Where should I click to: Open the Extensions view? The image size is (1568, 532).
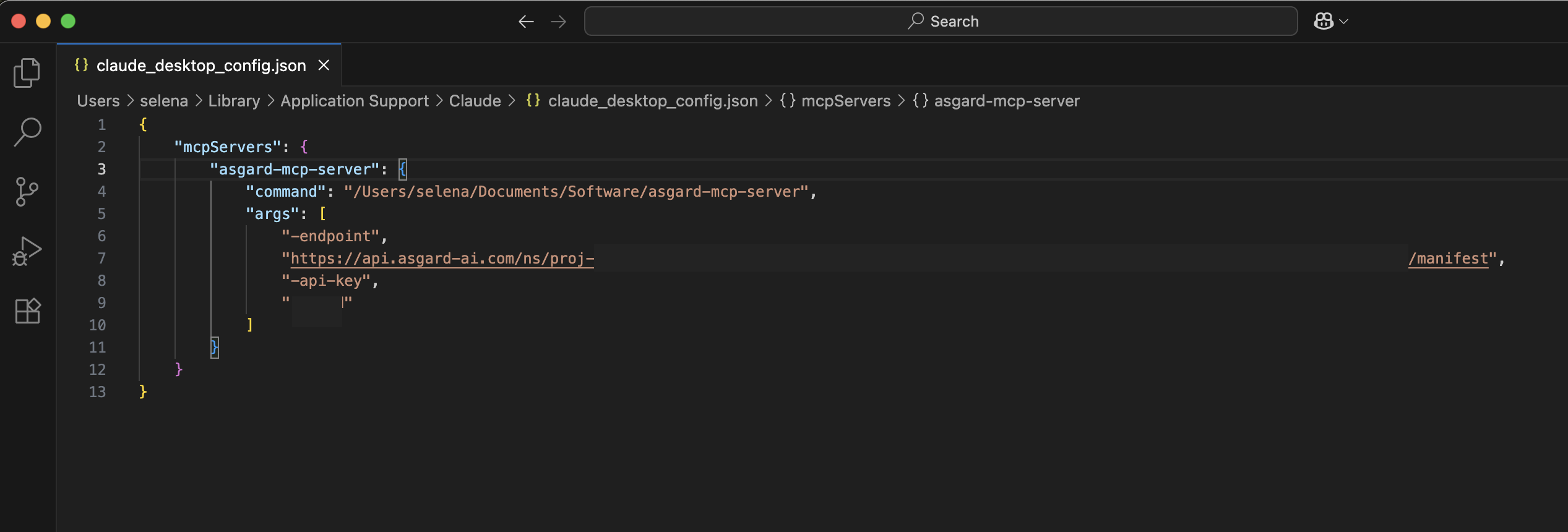point(27,311)
